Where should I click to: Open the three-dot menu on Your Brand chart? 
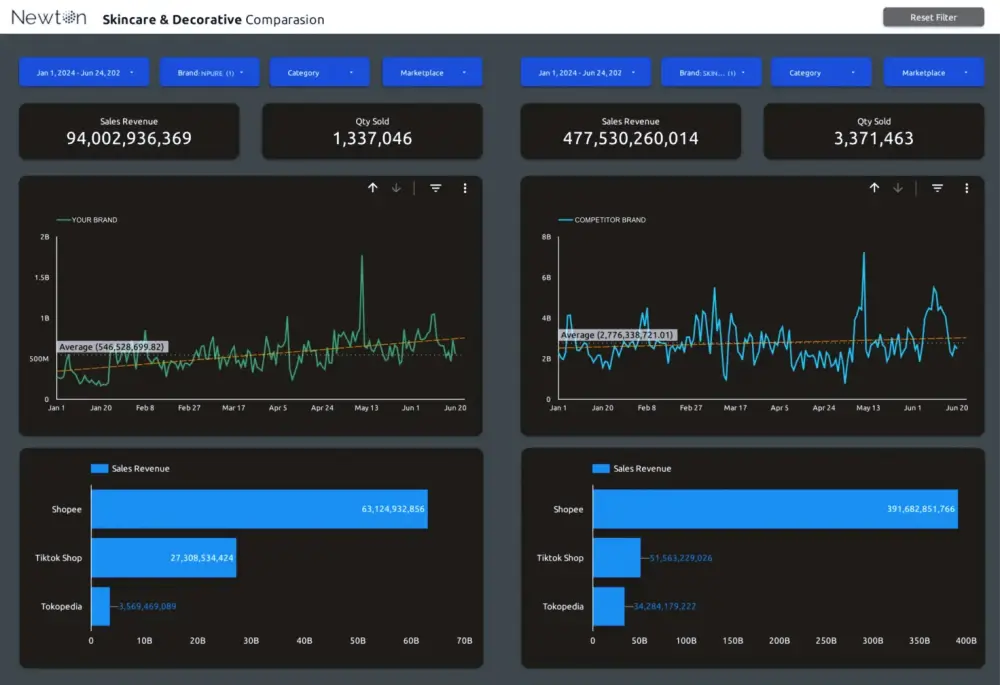click(x=465, y=188)
